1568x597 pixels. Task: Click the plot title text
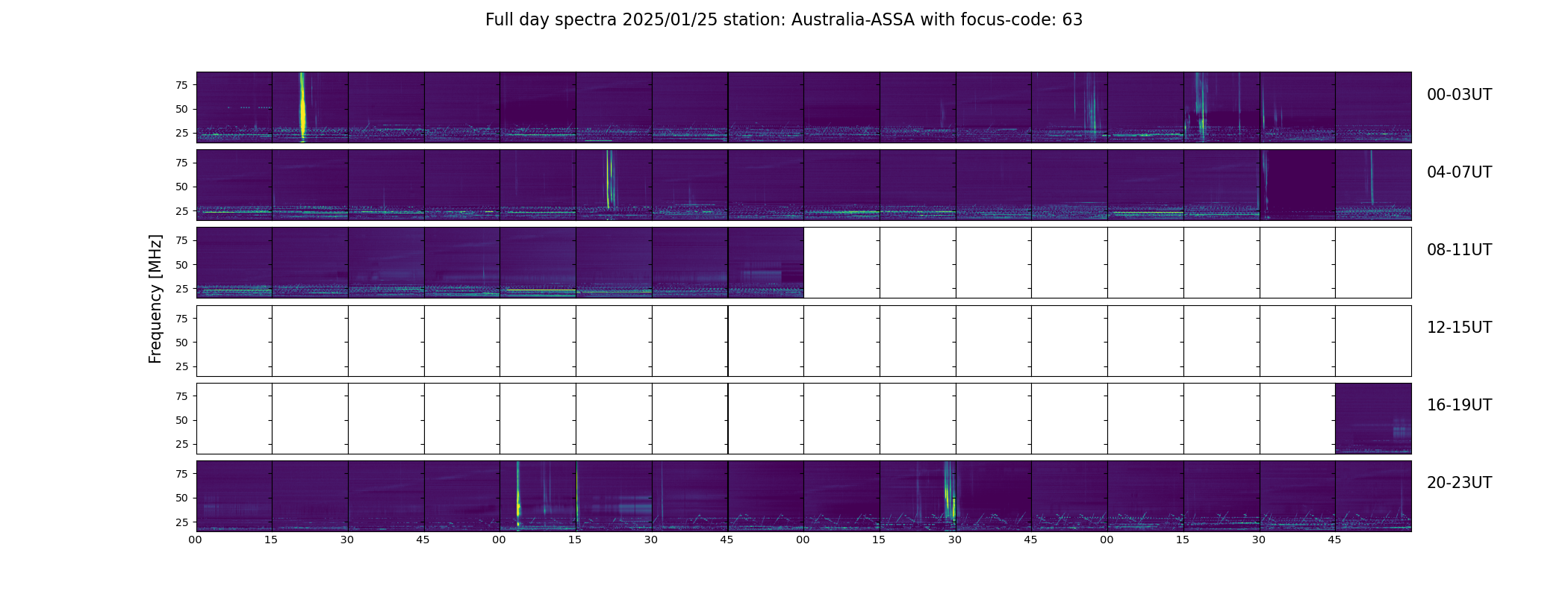784,20
